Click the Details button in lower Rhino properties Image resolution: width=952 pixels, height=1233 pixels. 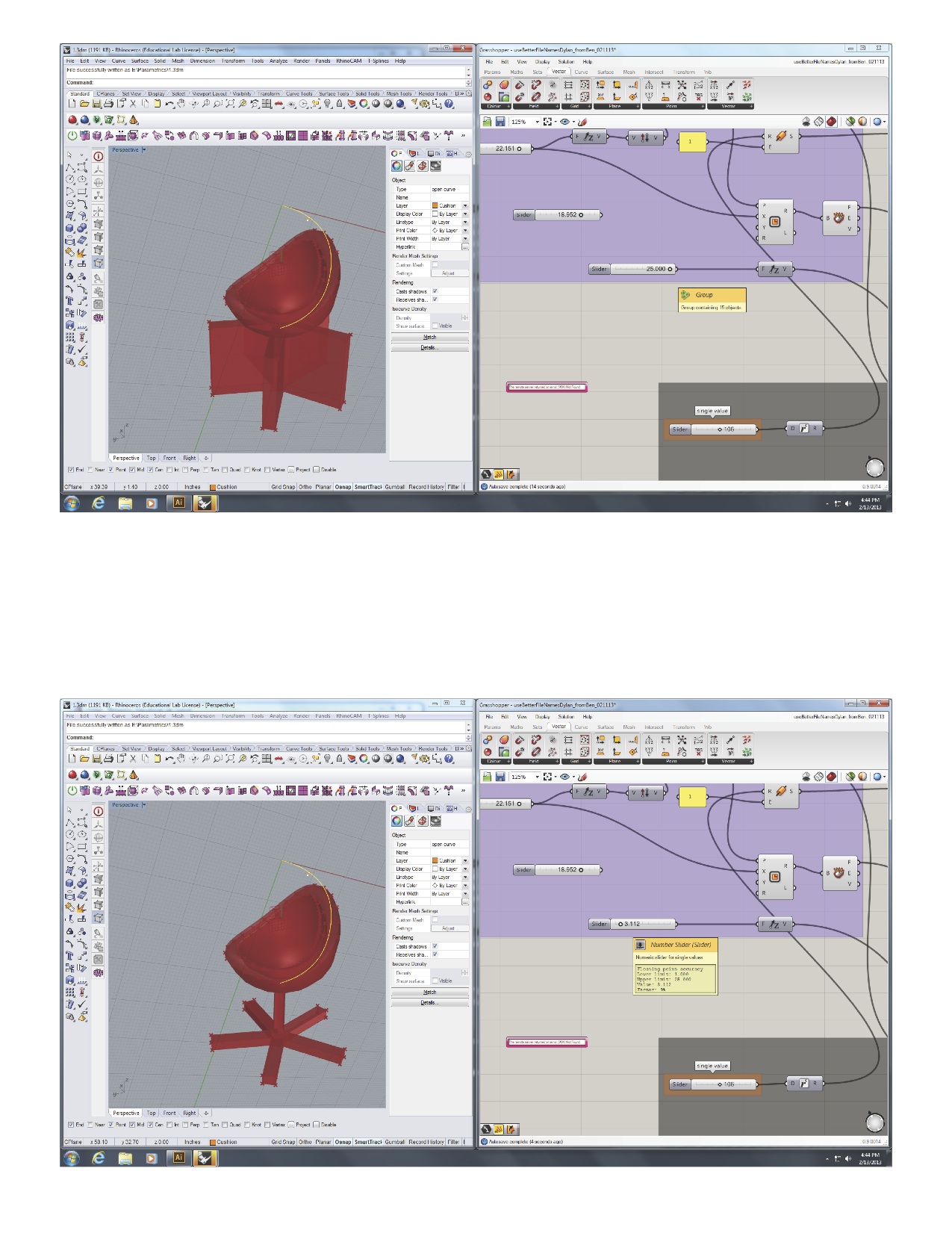point(429,1002)
